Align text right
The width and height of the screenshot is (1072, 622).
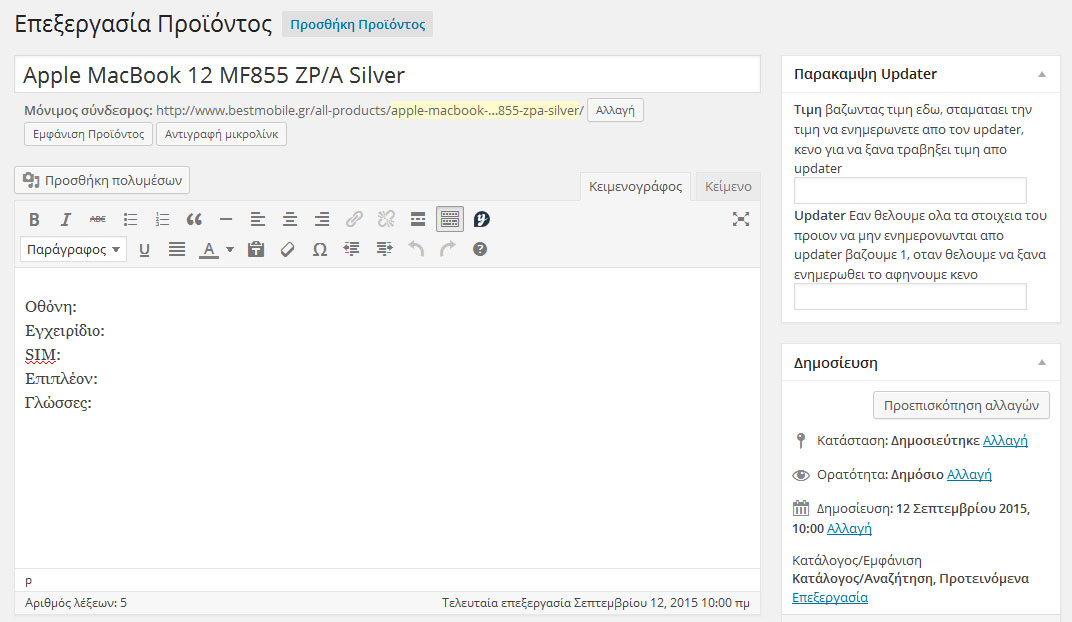point(322,219)
